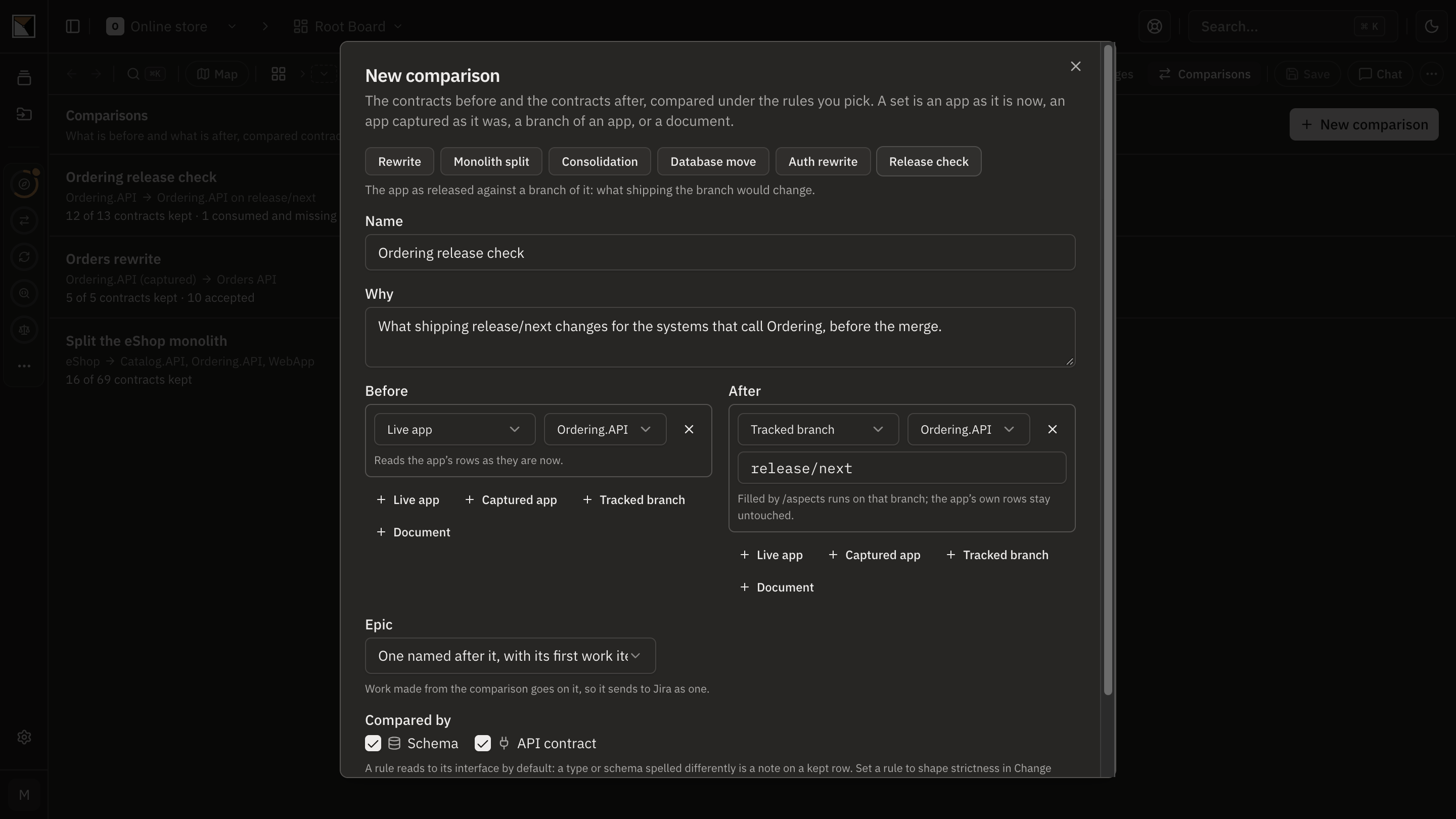Open the Chat panel button

(1380, 74)
